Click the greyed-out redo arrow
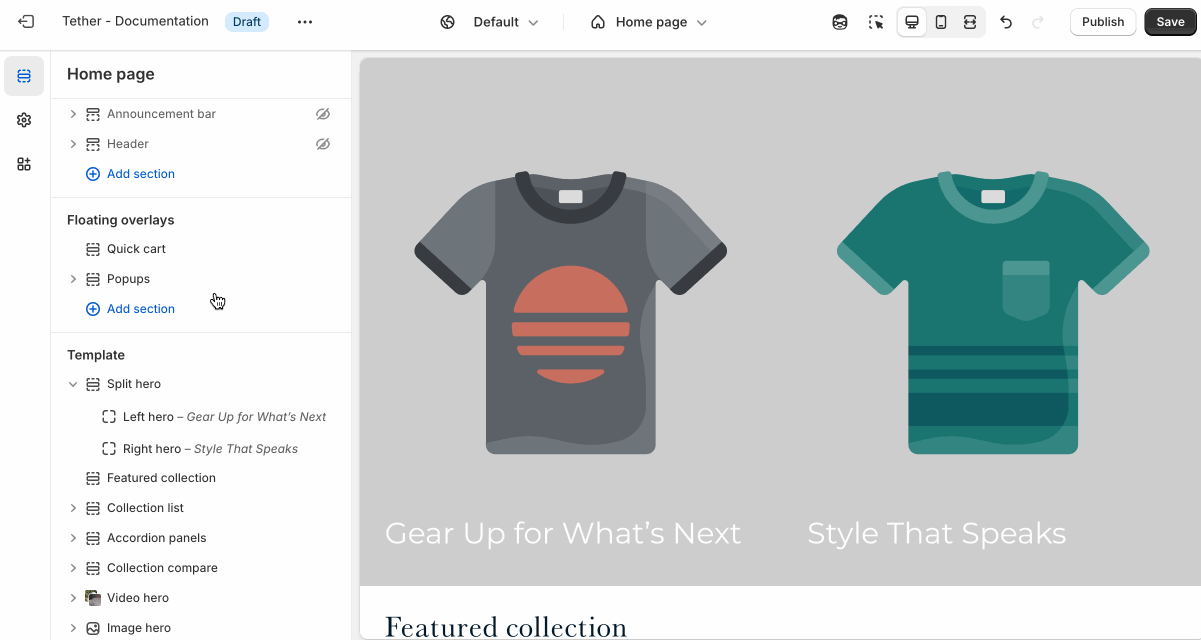1201x640 pixels. (x=1037, y=22)
